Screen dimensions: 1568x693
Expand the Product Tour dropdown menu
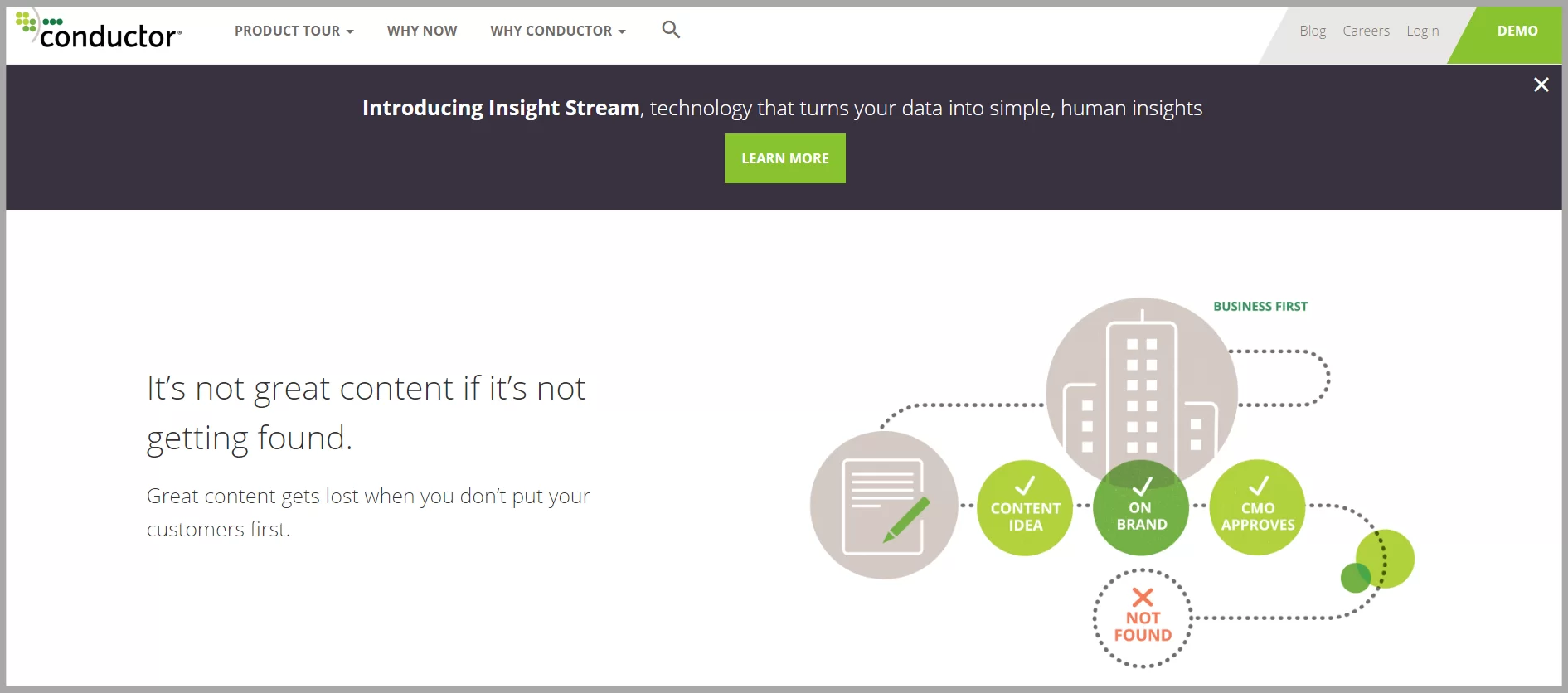[x=294, y=31]
